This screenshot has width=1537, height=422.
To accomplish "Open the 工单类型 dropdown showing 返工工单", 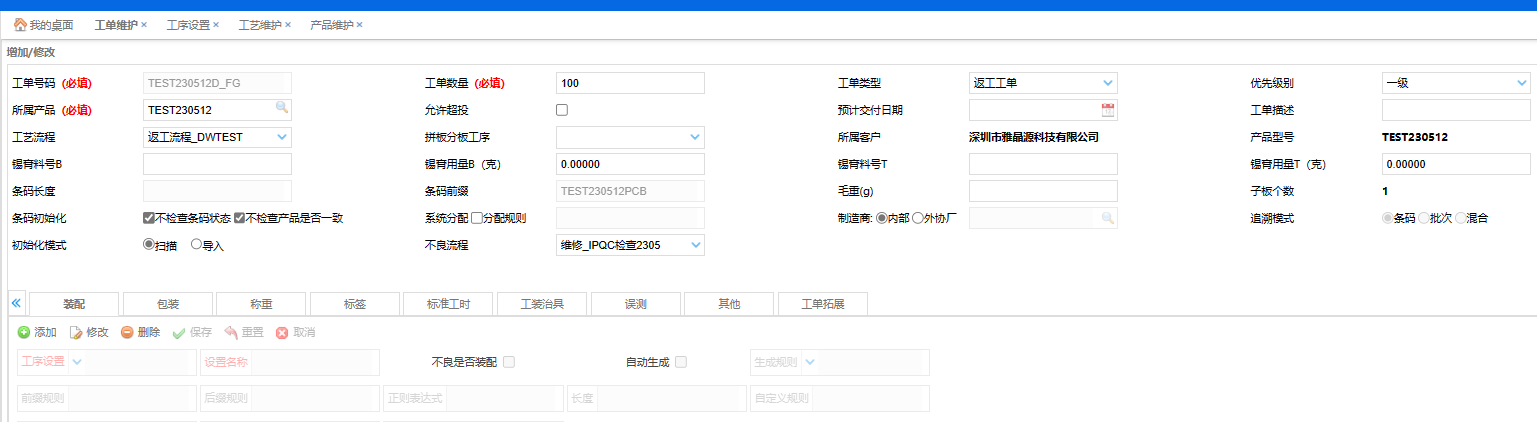I will pos(1107,83).
